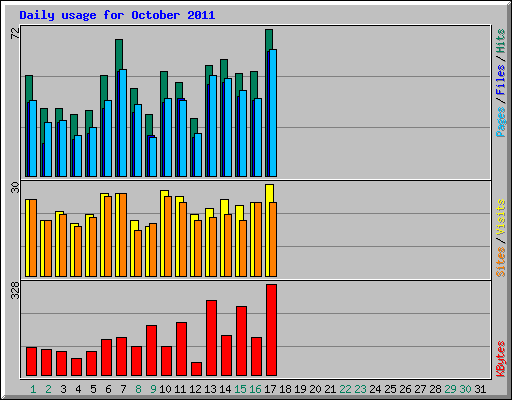The image size is (512, 400).
Task: Select day label 17 on the x-axis
Action: (270, 389)
